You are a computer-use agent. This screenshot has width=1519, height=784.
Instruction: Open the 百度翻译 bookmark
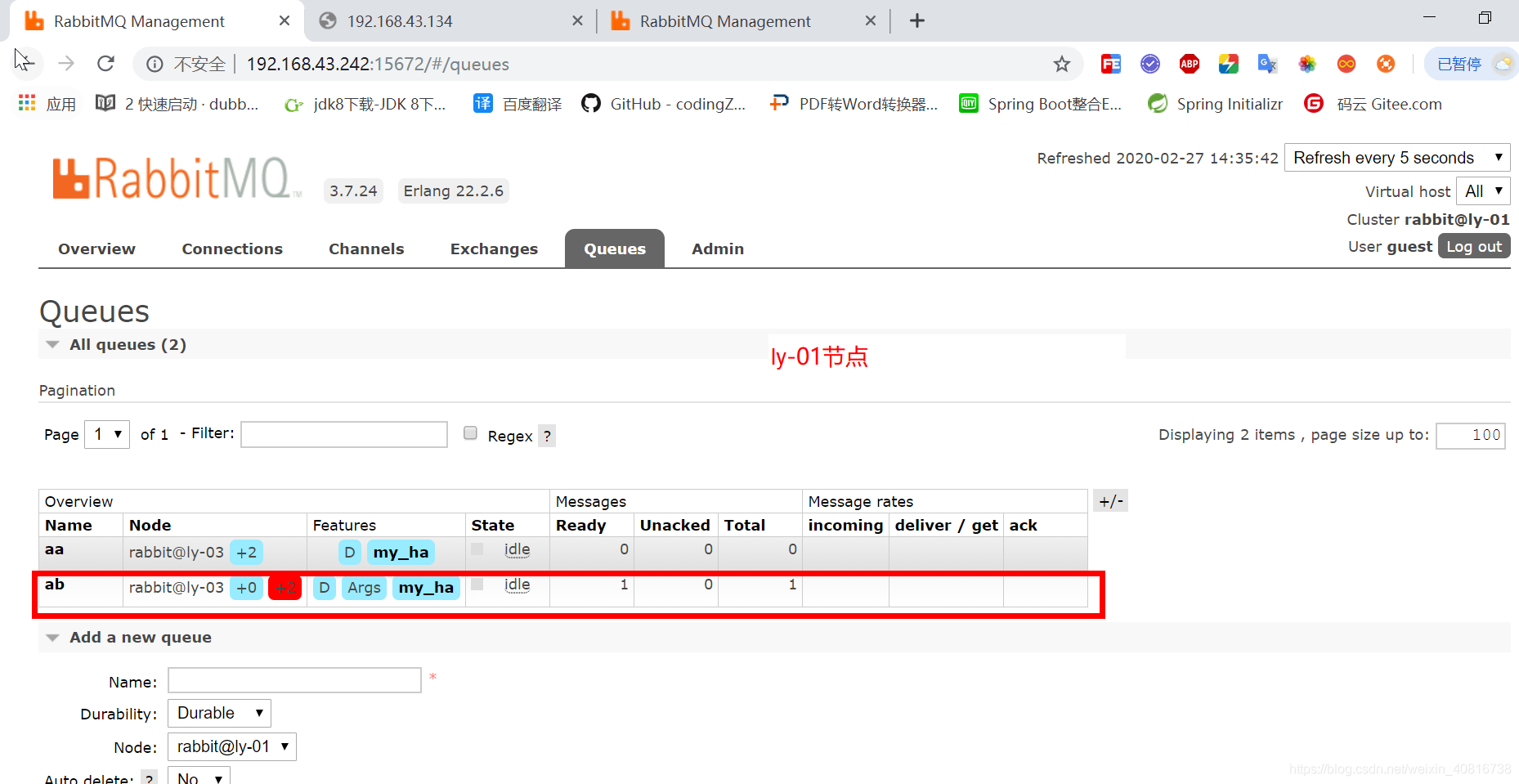(x=518, y=104)
